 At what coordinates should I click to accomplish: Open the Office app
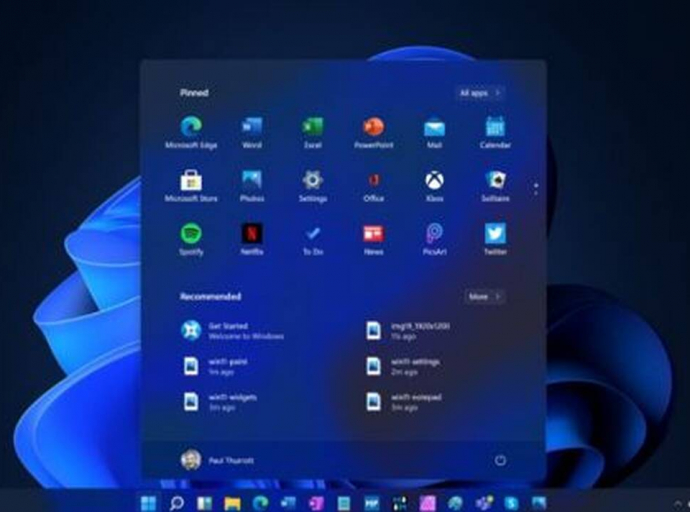[x=374, y=185]
